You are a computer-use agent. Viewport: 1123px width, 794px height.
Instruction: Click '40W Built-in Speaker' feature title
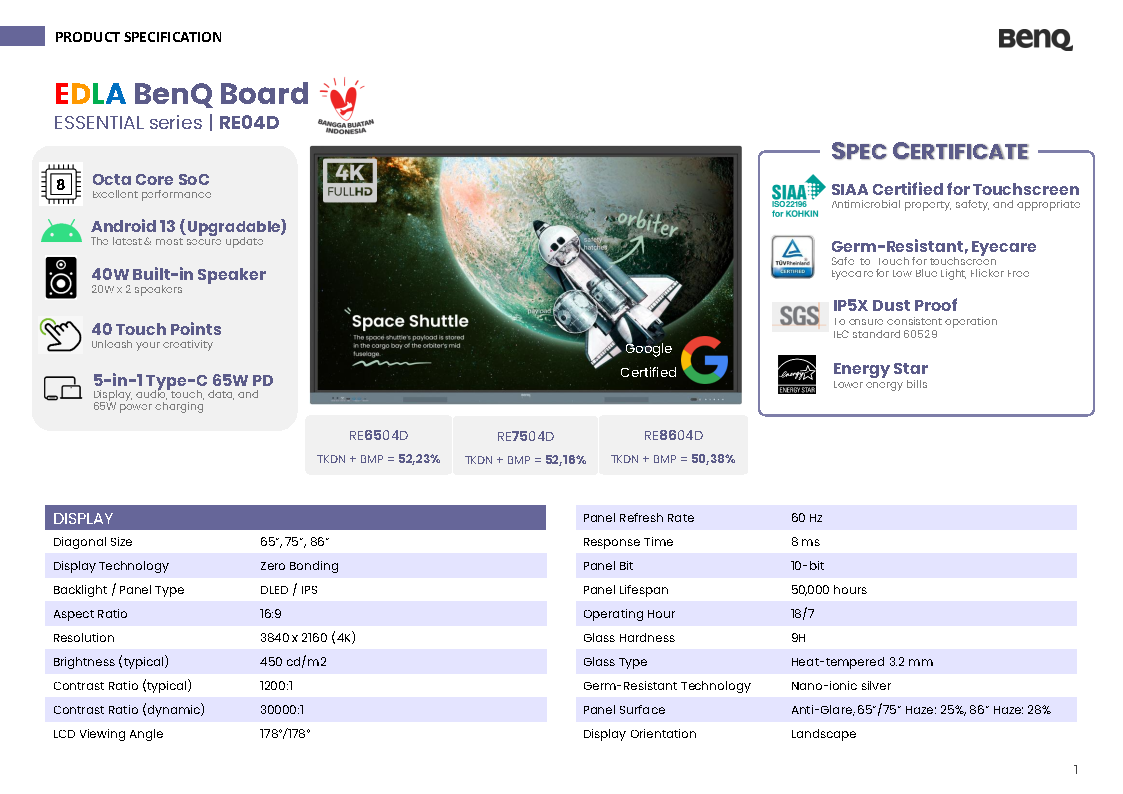click(x=178, y=274)
